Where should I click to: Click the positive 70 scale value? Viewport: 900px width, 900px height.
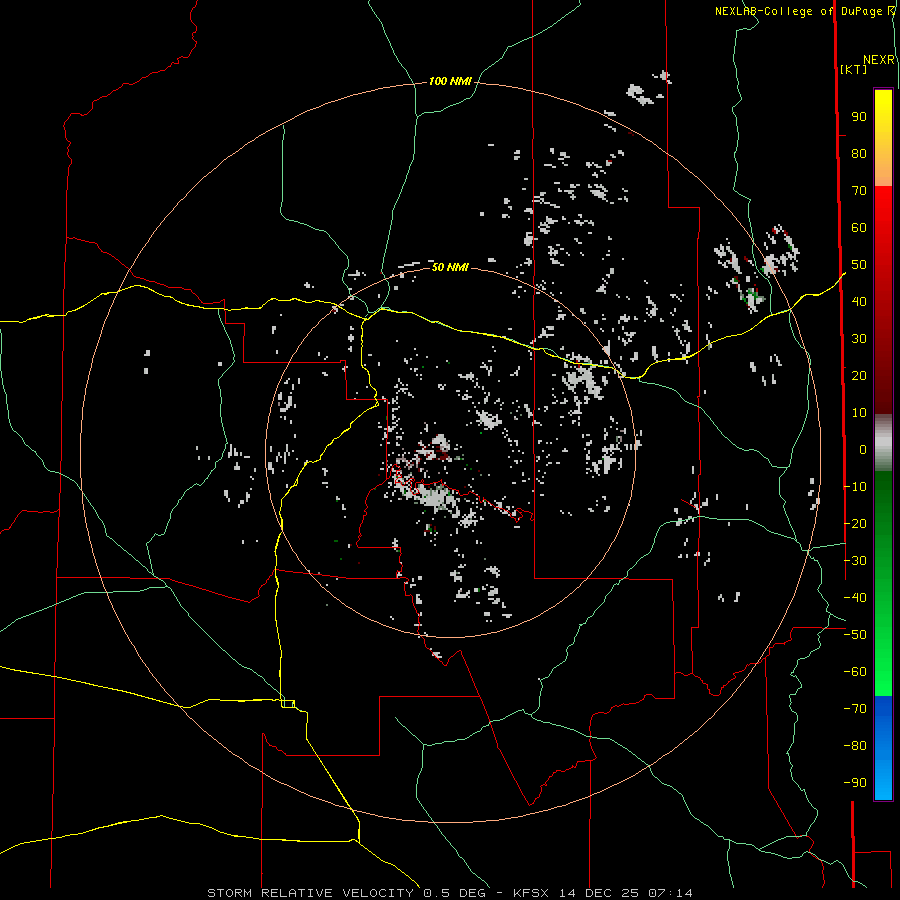pyautogui.click(x=859, y=191)
